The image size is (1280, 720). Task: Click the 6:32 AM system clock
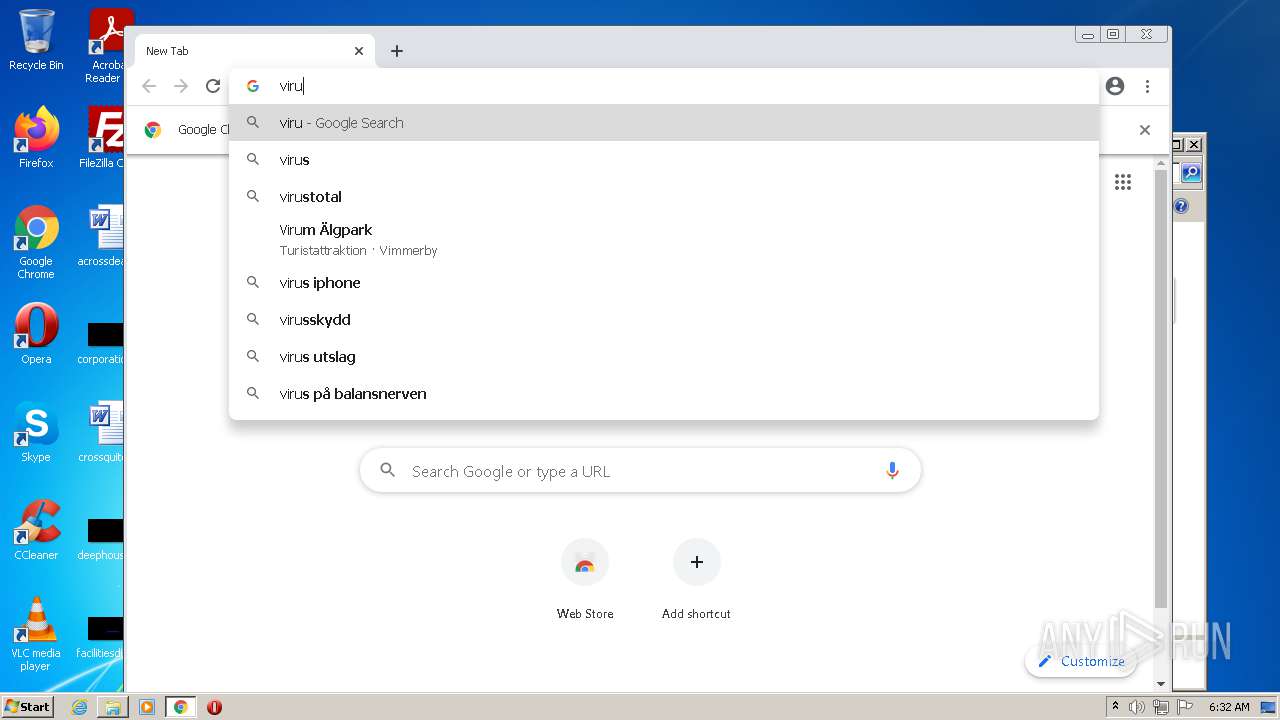click(x=1229, y=707)
